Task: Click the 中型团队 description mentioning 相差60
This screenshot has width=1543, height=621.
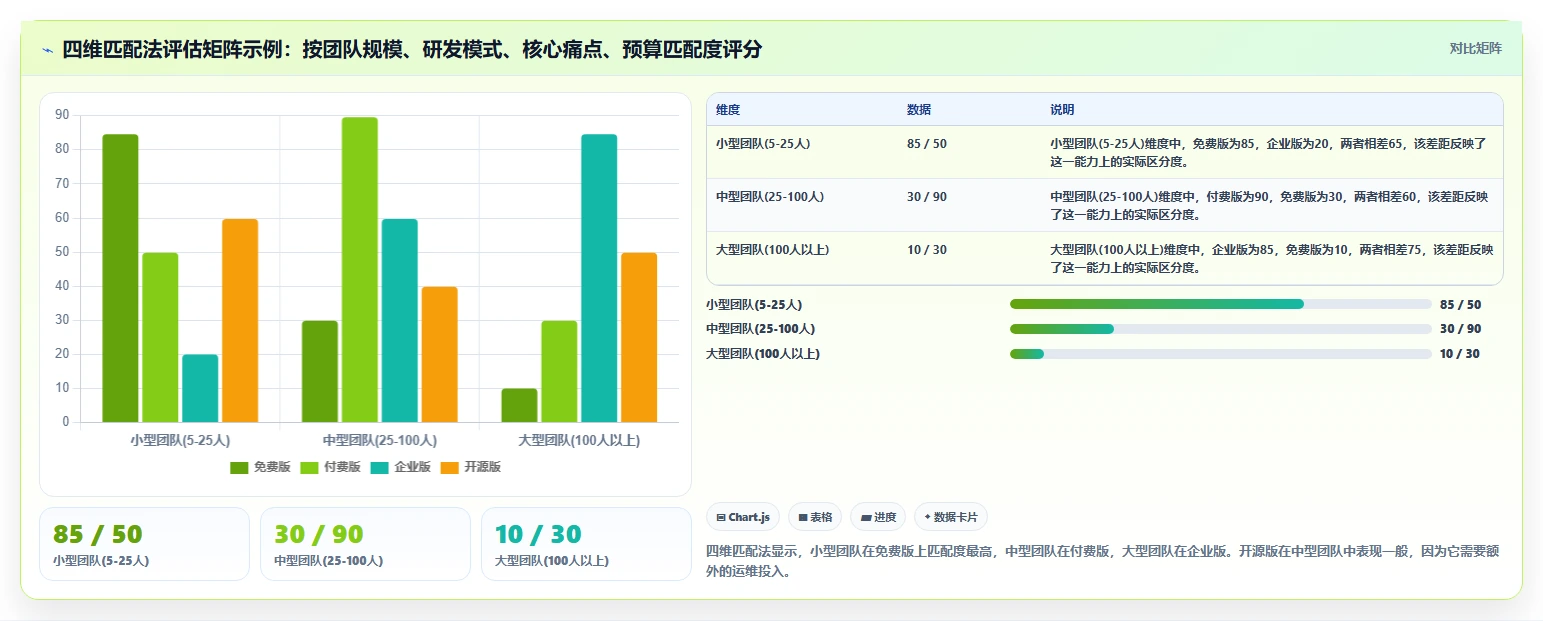Action: (x=1269, y=205)
